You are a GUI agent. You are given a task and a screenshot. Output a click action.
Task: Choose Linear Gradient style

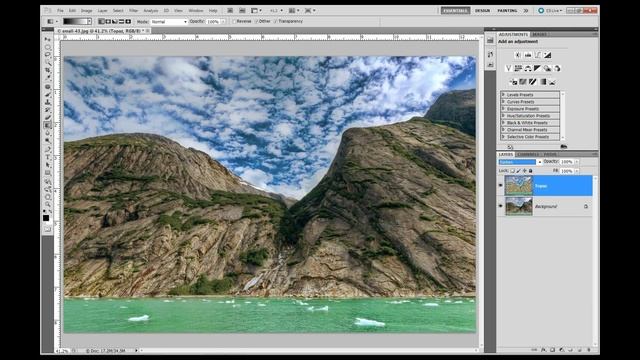(x=101, y=21)
